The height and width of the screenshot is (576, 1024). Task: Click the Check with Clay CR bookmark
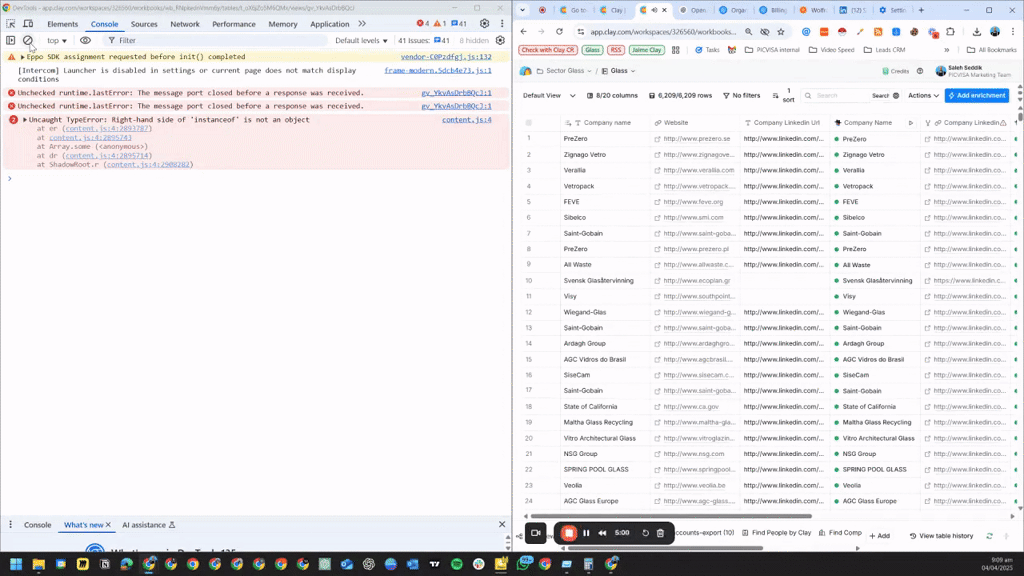547,50
